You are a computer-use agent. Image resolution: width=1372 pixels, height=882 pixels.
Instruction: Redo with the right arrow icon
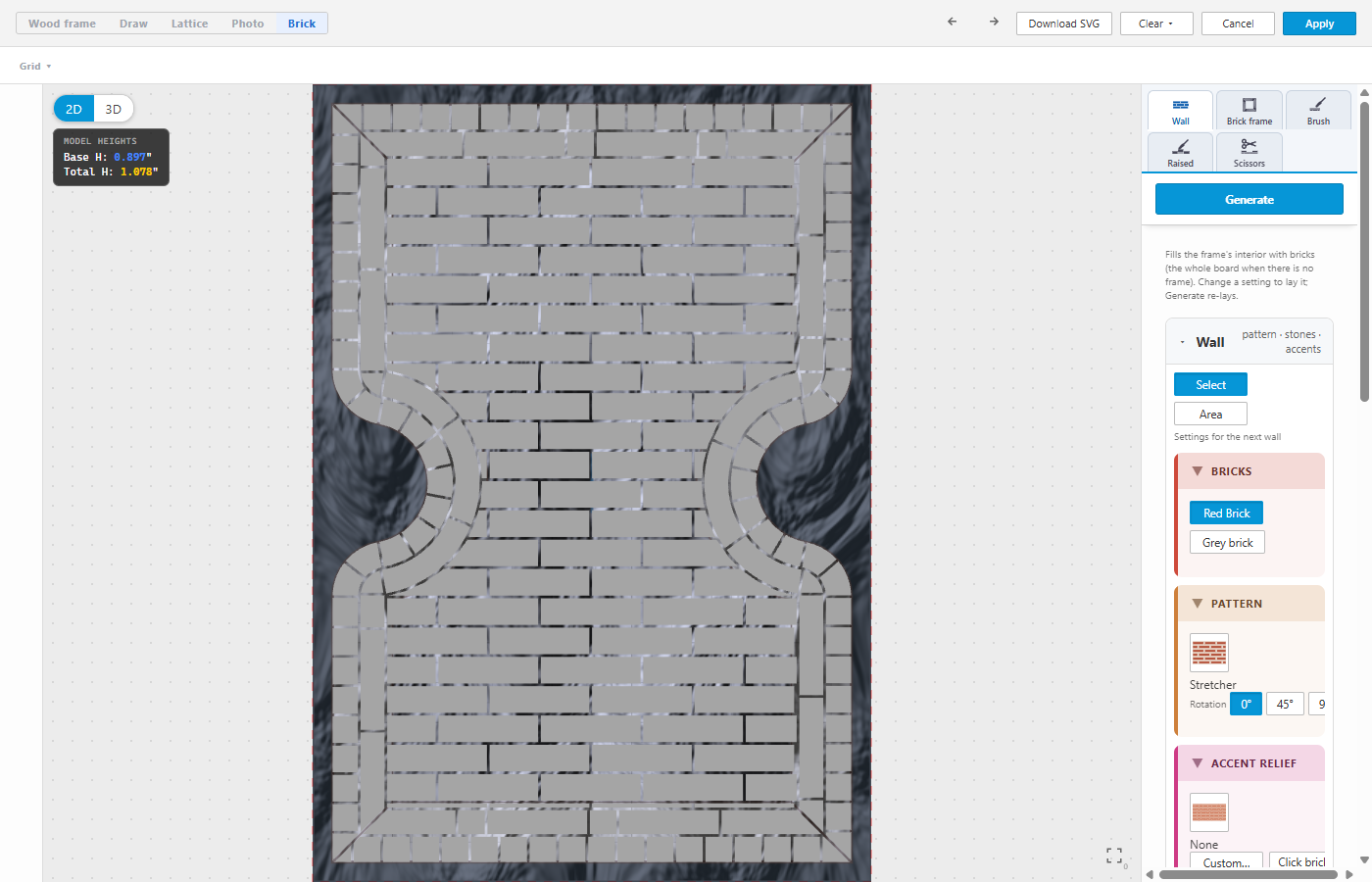[994, 22]
